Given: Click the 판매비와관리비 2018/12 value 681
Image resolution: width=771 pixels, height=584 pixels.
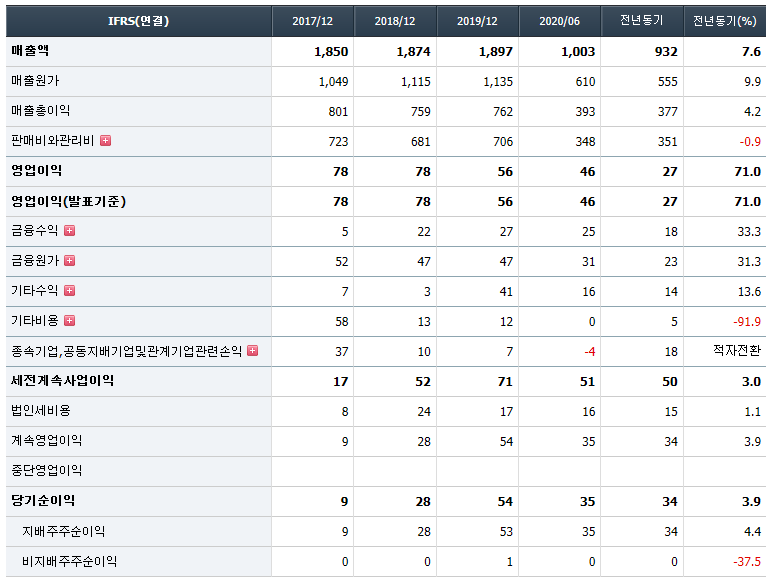Looking at the screenshot, I should (421, 142).
